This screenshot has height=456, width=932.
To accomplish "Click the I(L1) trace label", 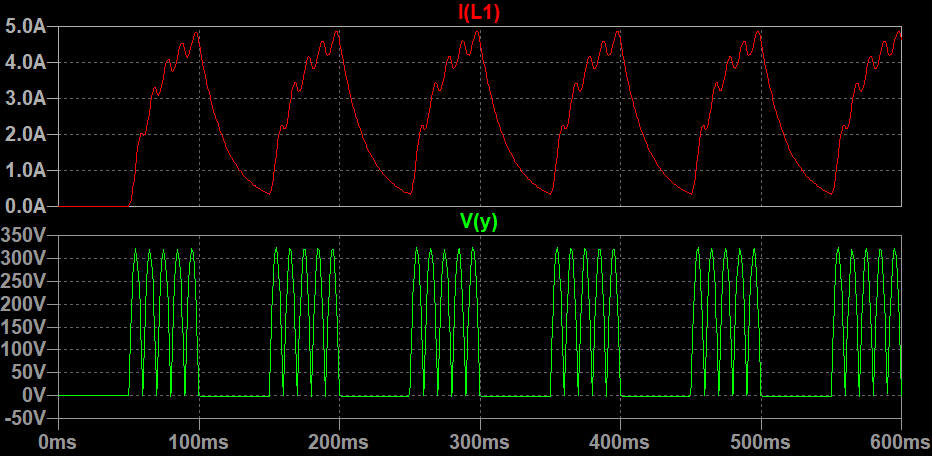I will click(479, 12).
